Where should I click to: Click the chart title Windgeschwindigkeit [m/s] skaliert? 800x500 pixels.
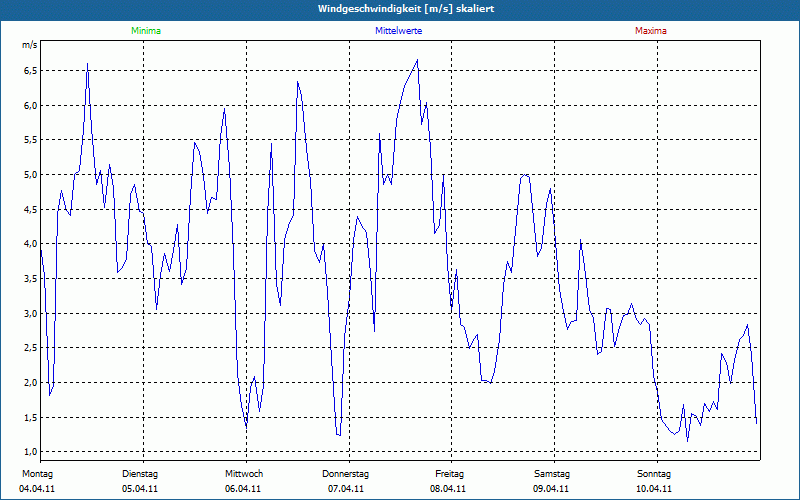tap(406, 9)
